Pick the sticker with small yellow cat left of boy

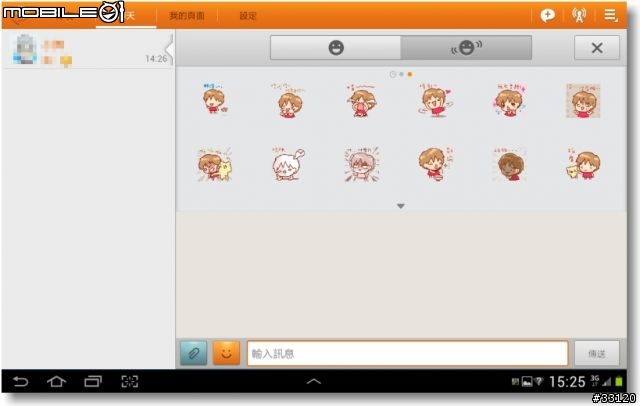tap(583, 164)
